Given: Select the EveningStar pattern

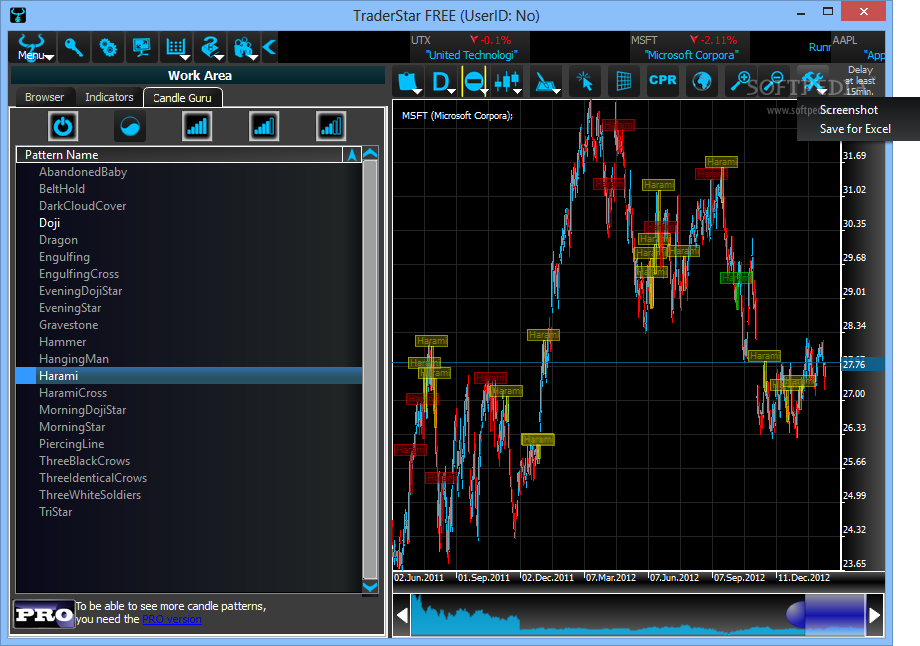Looking at the screenshot, I should tap(189, 308).
